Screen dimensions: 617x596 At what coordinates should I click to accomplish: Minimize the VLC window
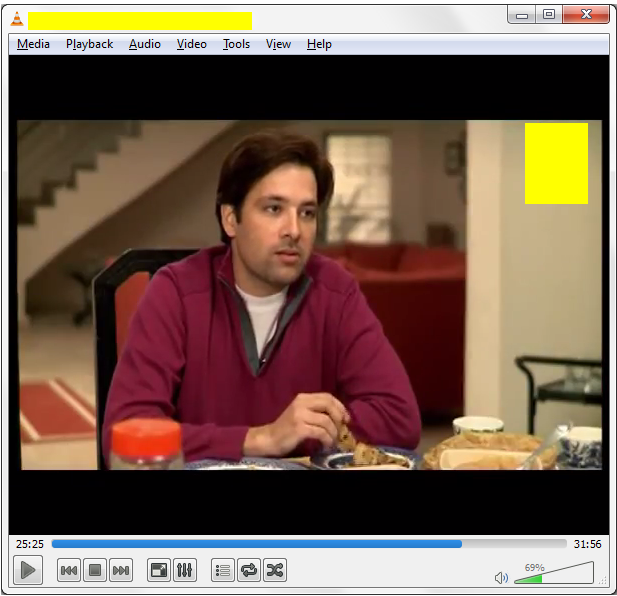point(522,15)
